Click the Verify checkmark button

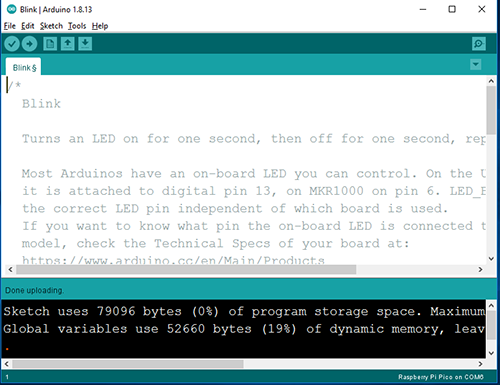tap(12, 44)
